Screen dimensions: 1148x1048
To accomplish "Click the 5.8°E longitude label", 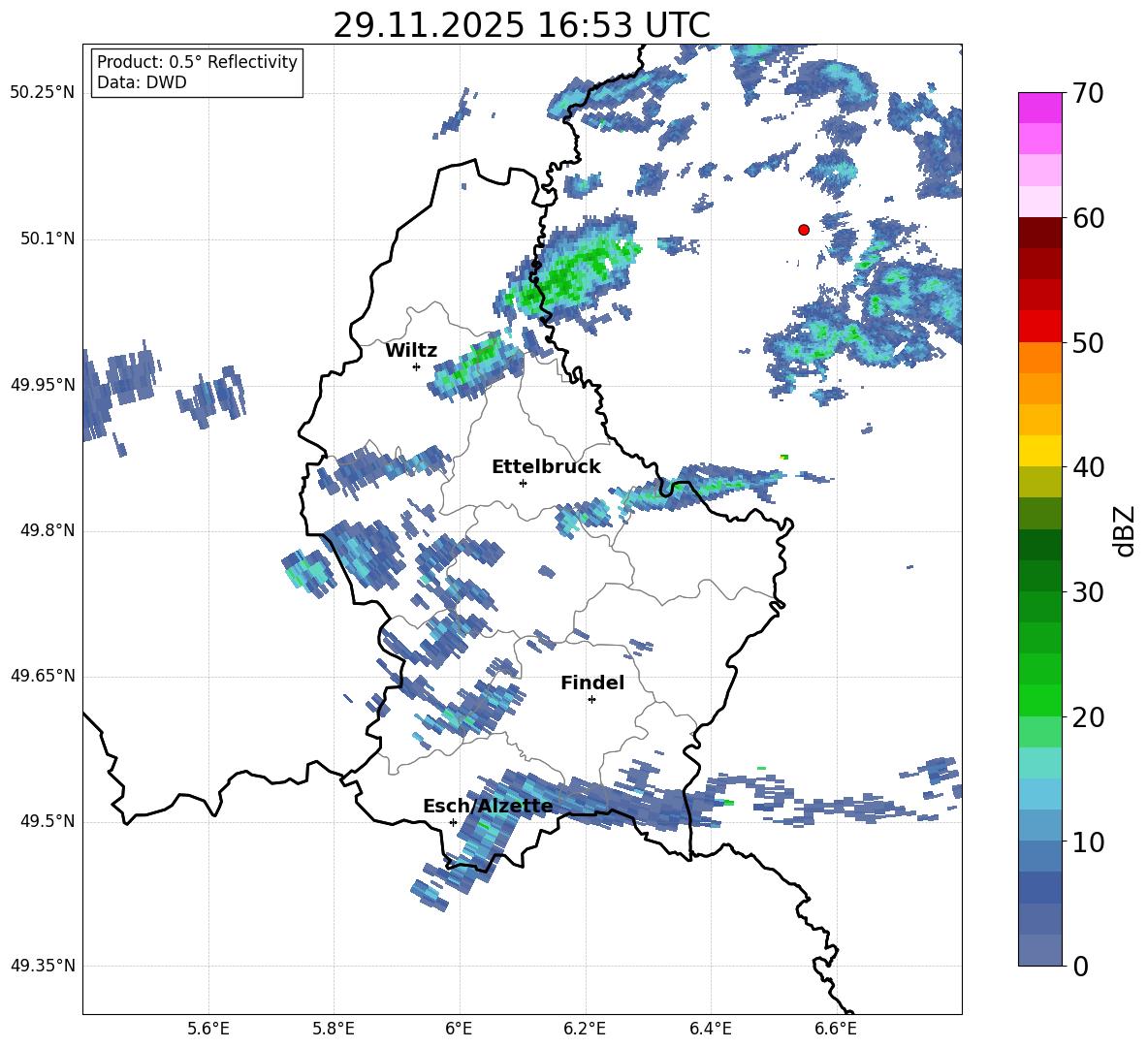I will click(334, 1029).
